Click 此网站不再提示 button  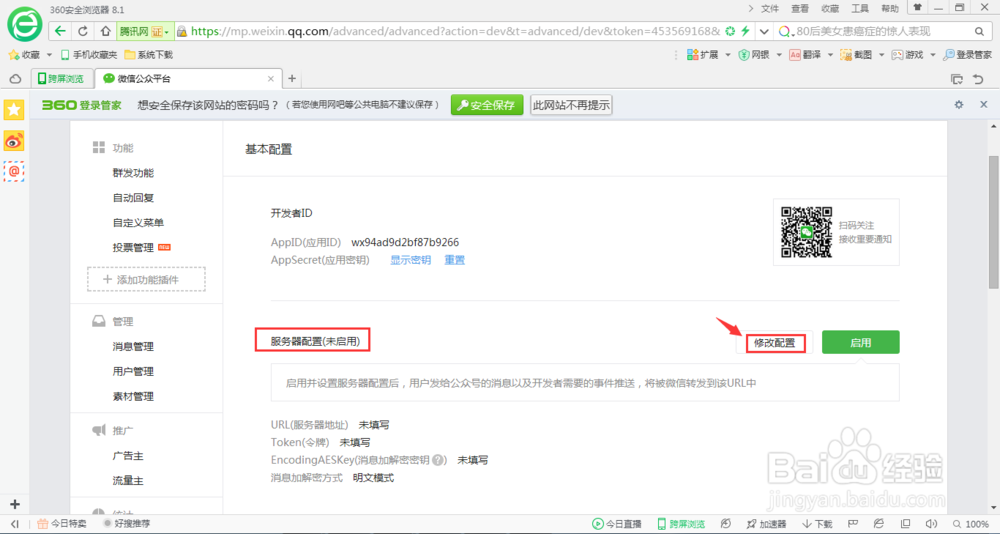571,105
